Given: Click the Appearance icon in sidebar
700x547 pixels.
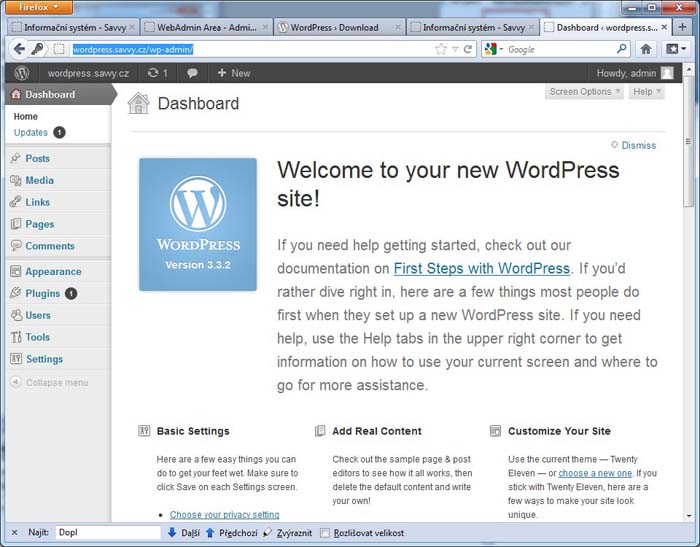Looking at the screenshot, I should [16, 271].
